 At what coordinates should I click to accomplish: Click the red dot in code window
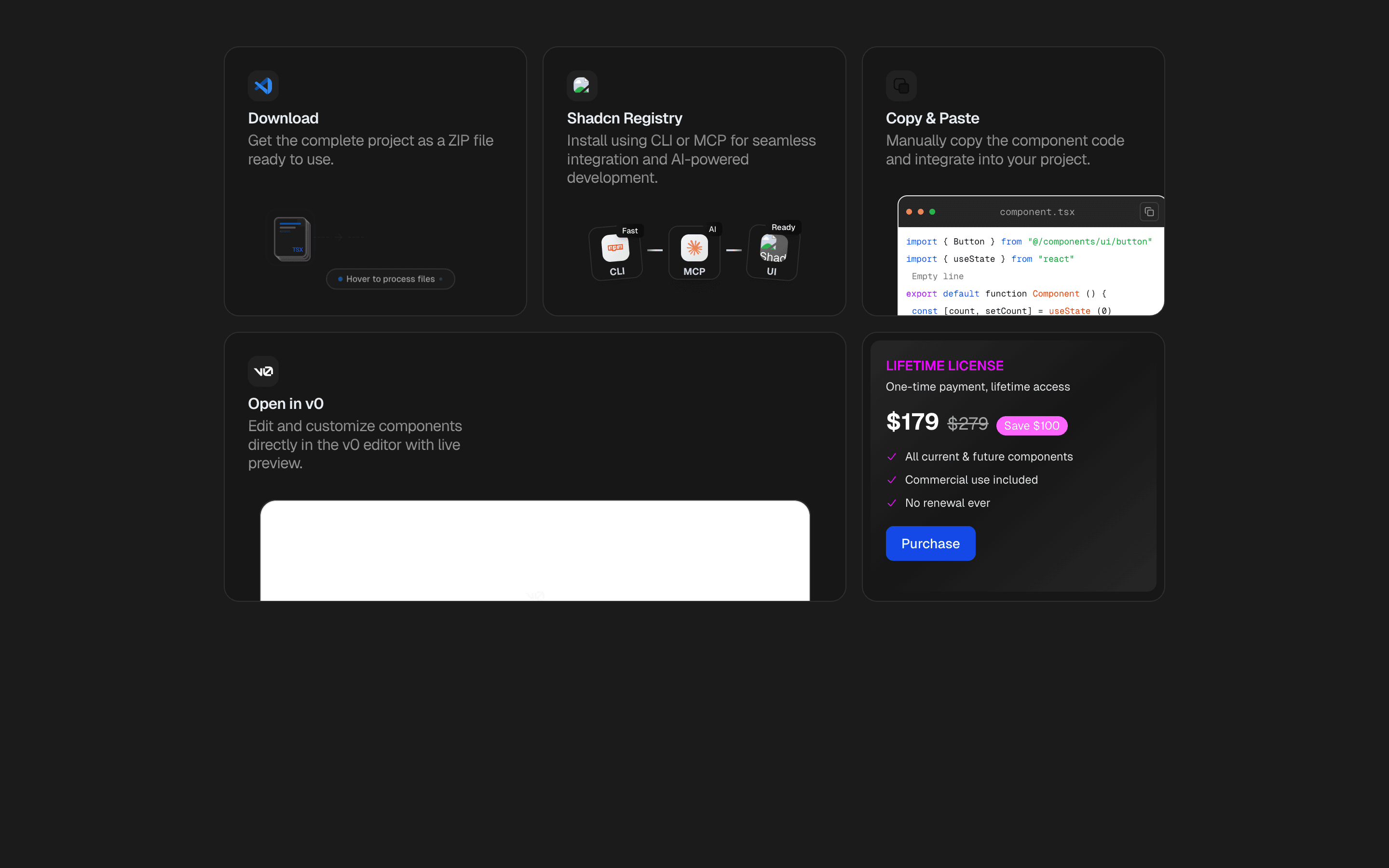click(909, 212)
